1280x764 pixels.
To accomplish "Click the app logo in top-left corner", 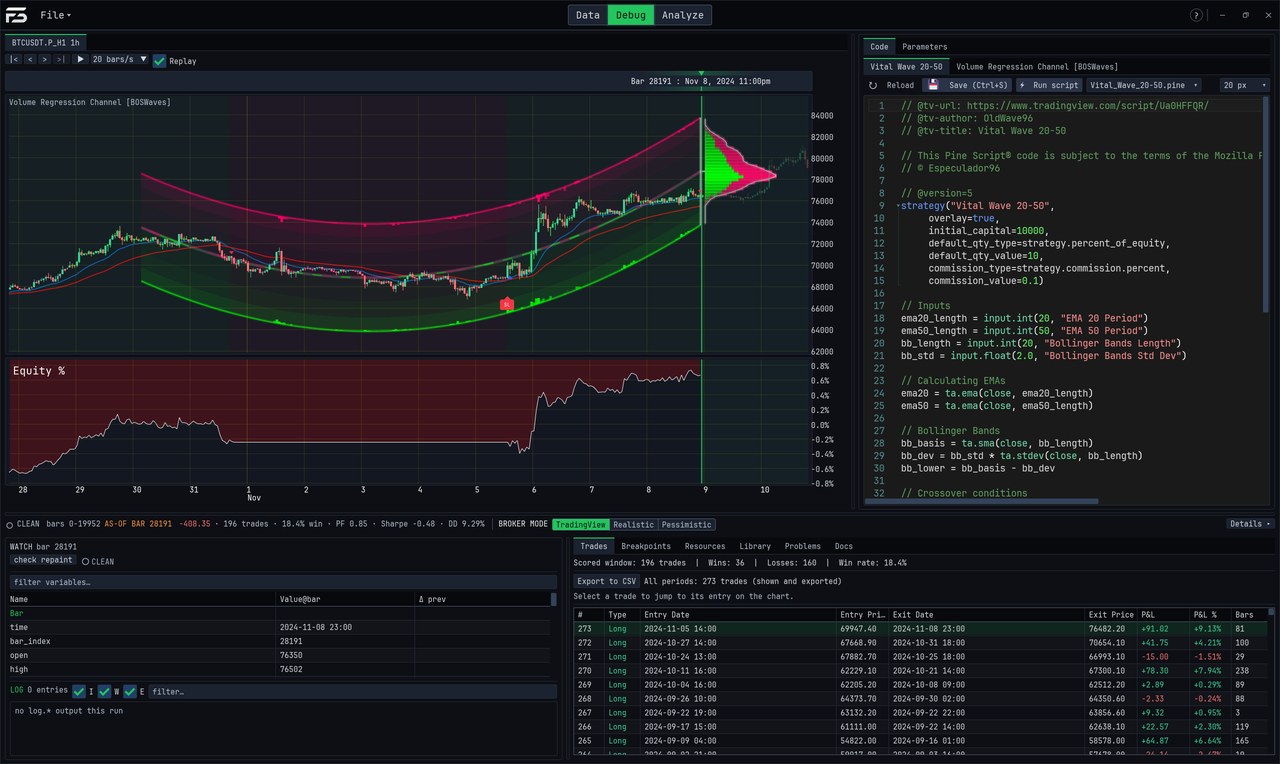I will pyautogui.click(x=17, y=15).
